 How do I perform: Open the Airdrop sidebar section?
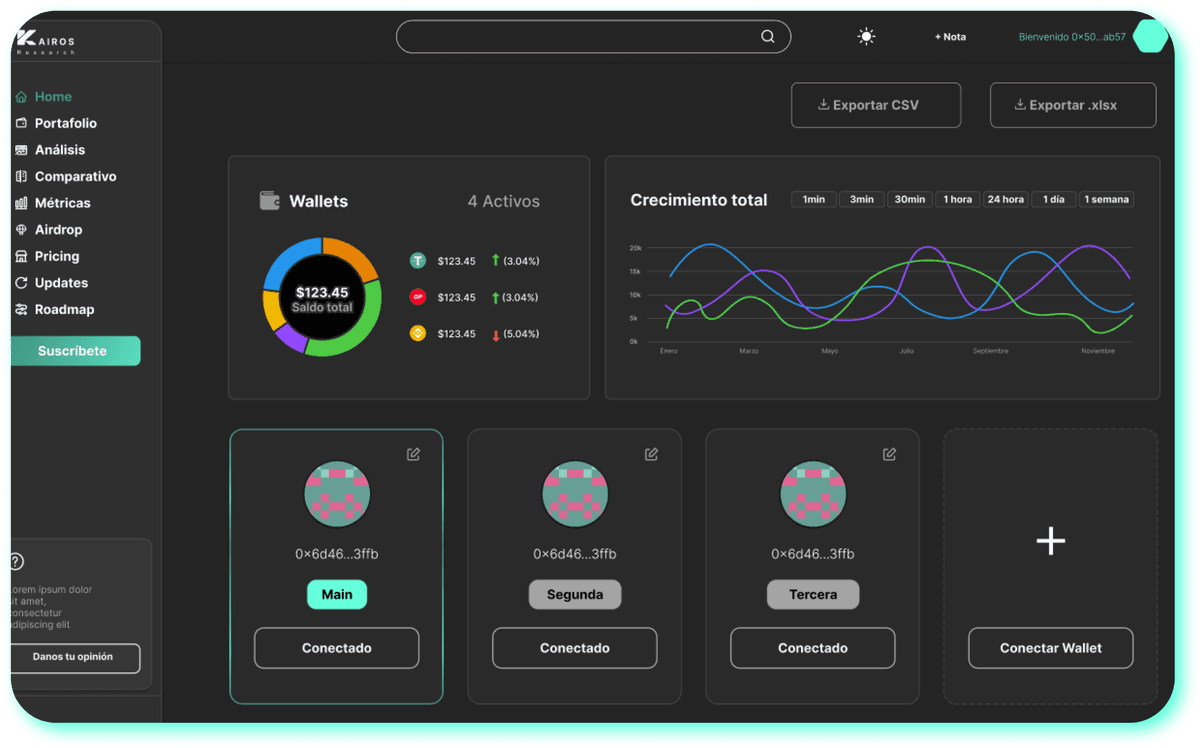(58, 230)
